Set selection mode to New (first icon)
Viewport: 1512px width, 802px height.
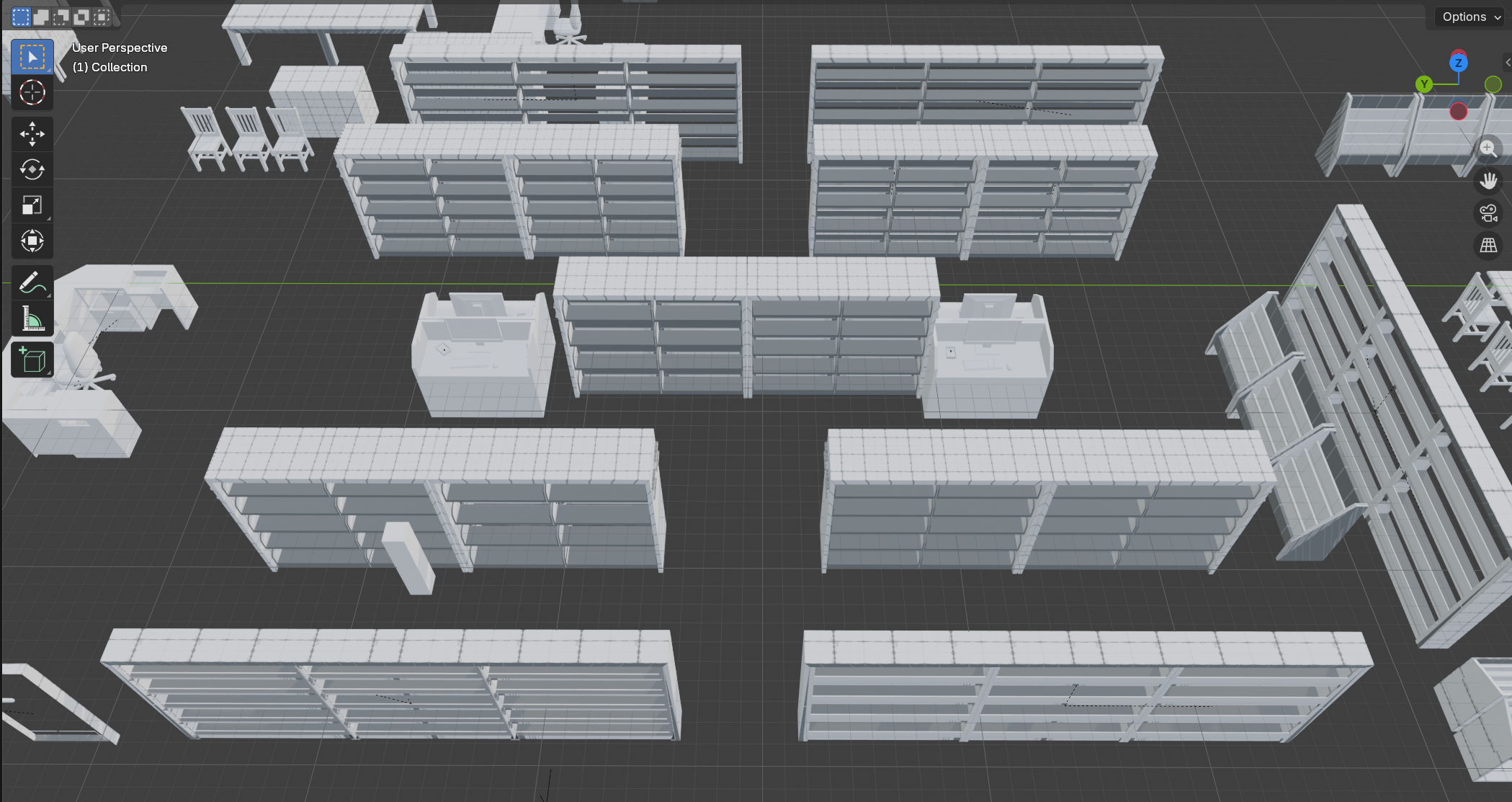21,17
